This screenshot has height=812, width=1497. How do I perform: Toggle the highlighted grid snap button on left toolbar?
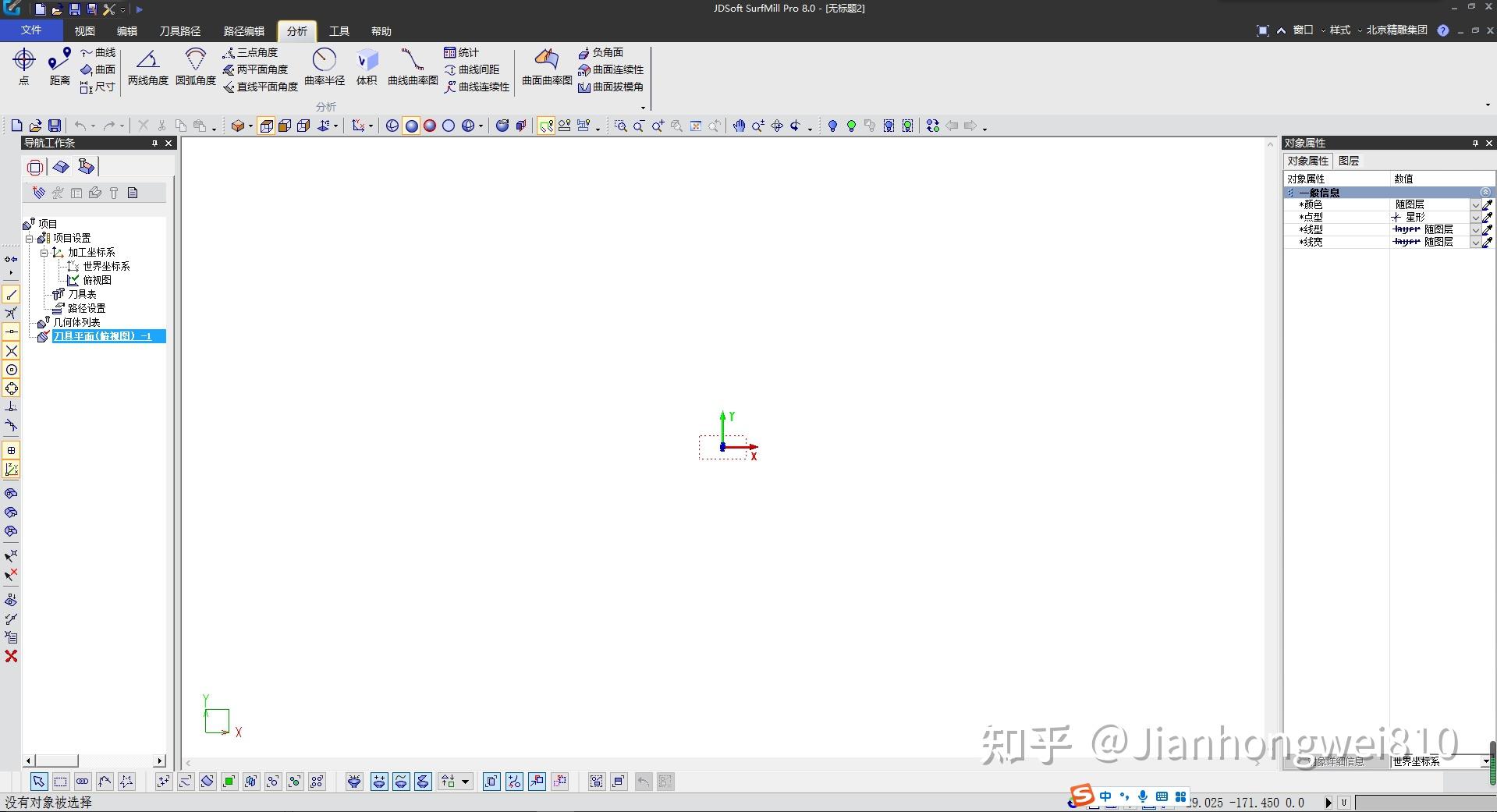tap(11, 450)
